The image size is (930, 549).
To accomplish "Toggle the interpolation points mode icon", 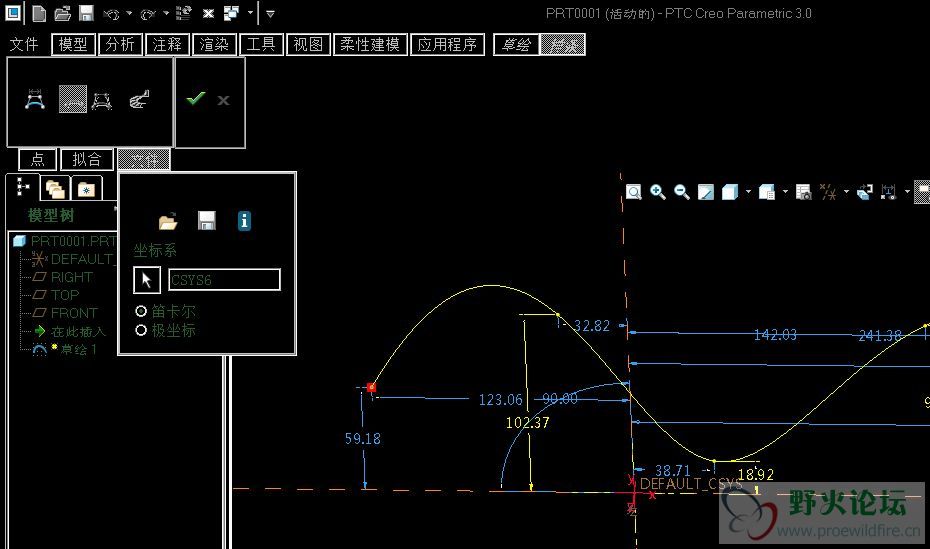I will [72, 99].
